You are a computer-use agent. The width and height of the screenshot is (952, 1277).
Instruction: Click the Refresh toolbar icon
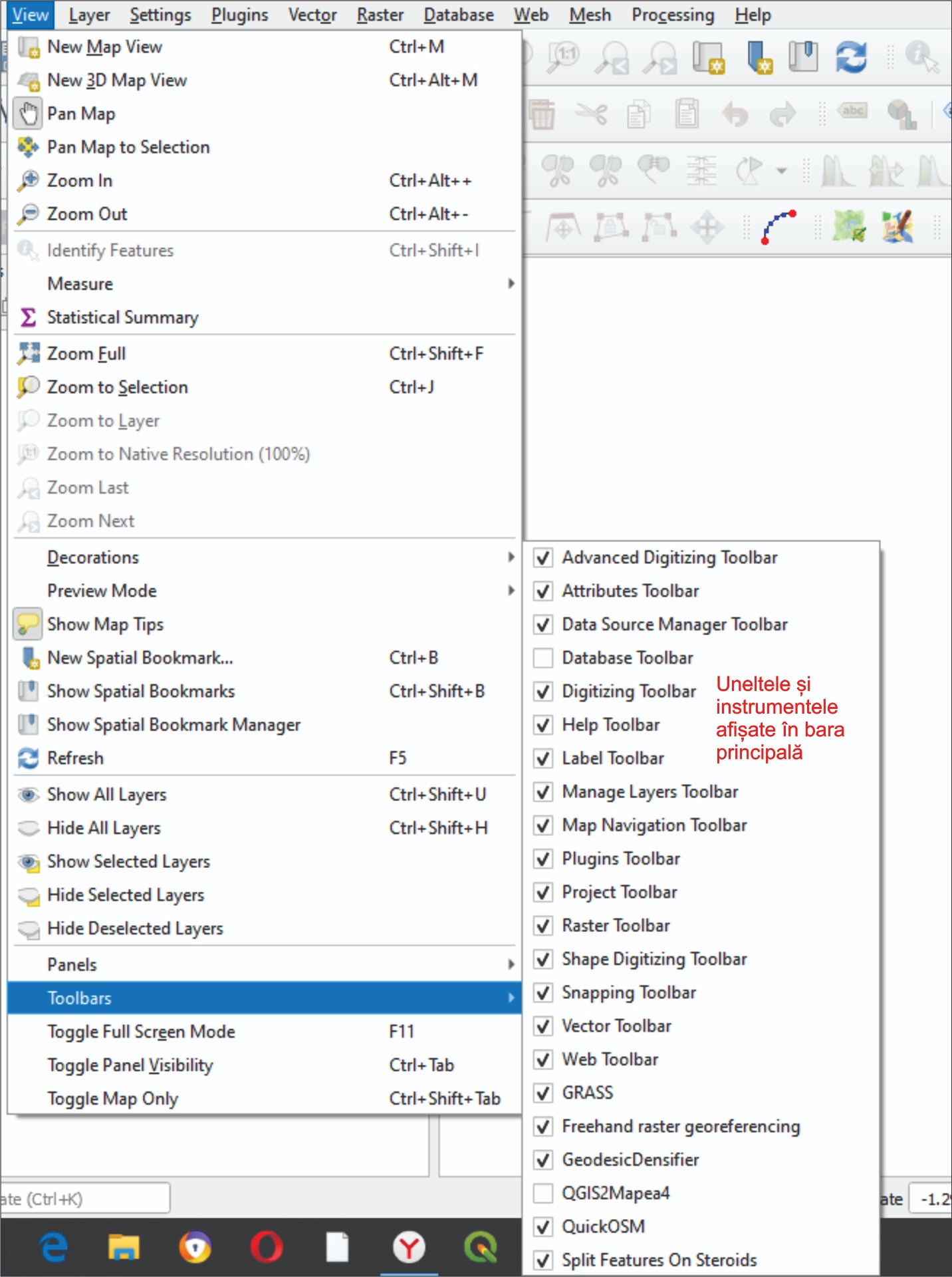(x=851, y=57)
